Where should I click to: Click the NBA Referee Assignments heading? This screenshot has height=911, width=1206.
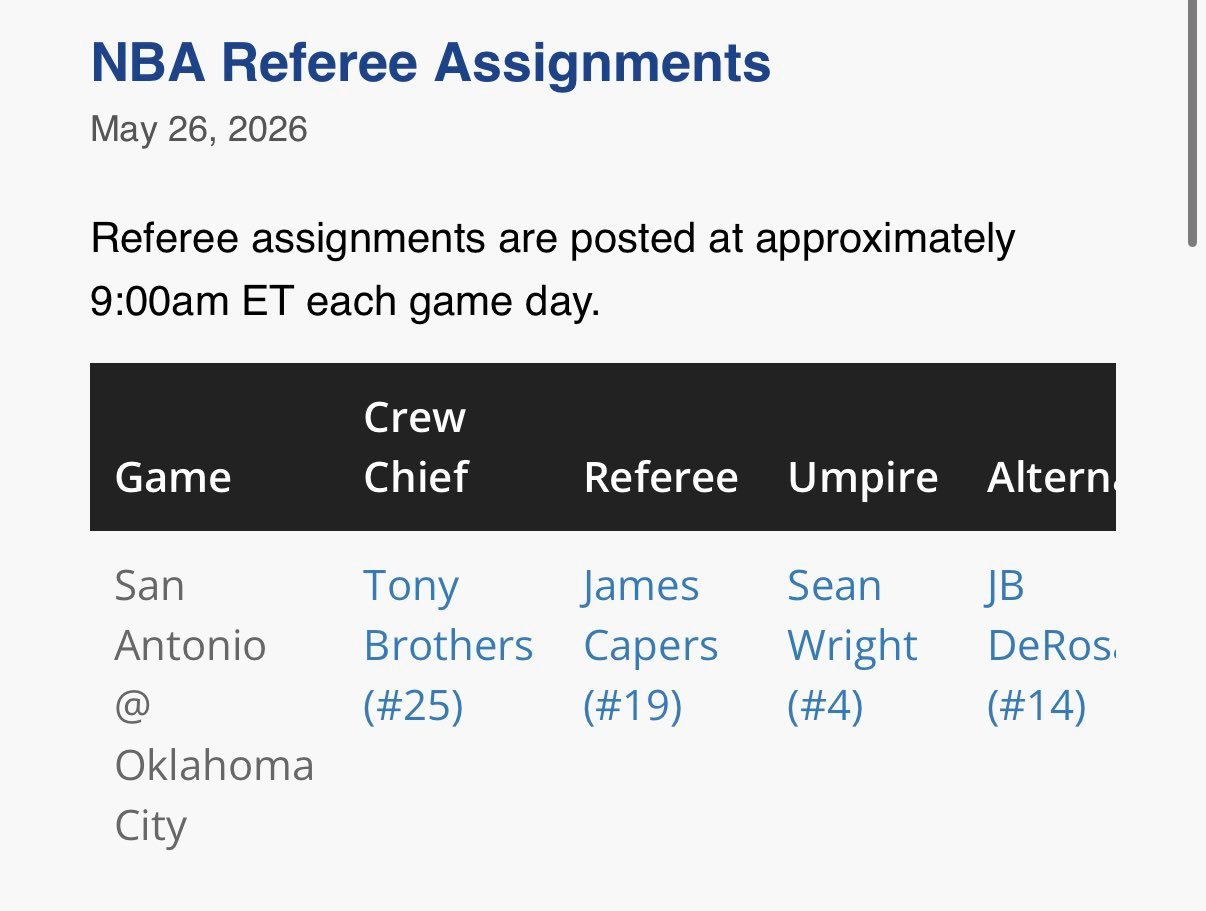coord(431,63)
